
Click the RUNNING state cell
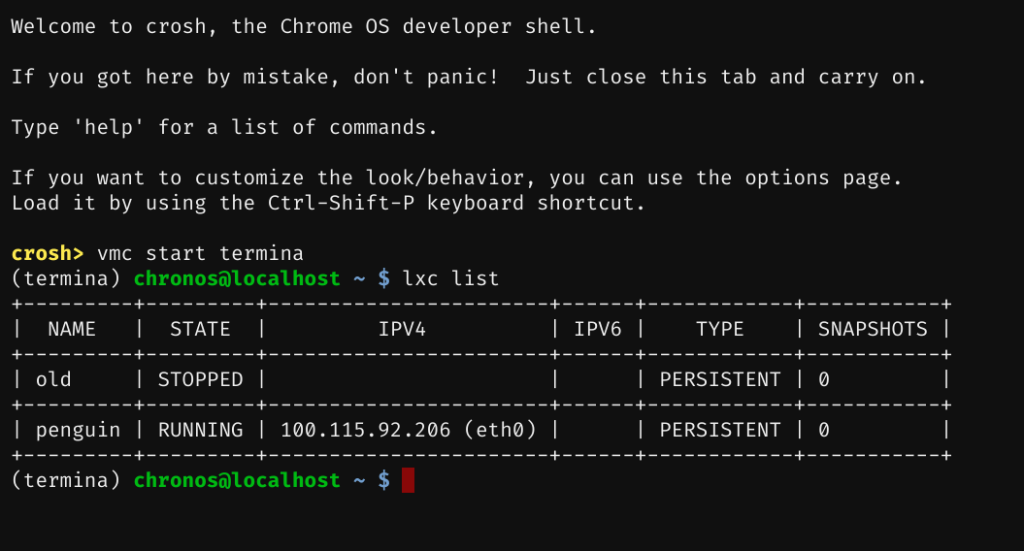coord(200,430)
